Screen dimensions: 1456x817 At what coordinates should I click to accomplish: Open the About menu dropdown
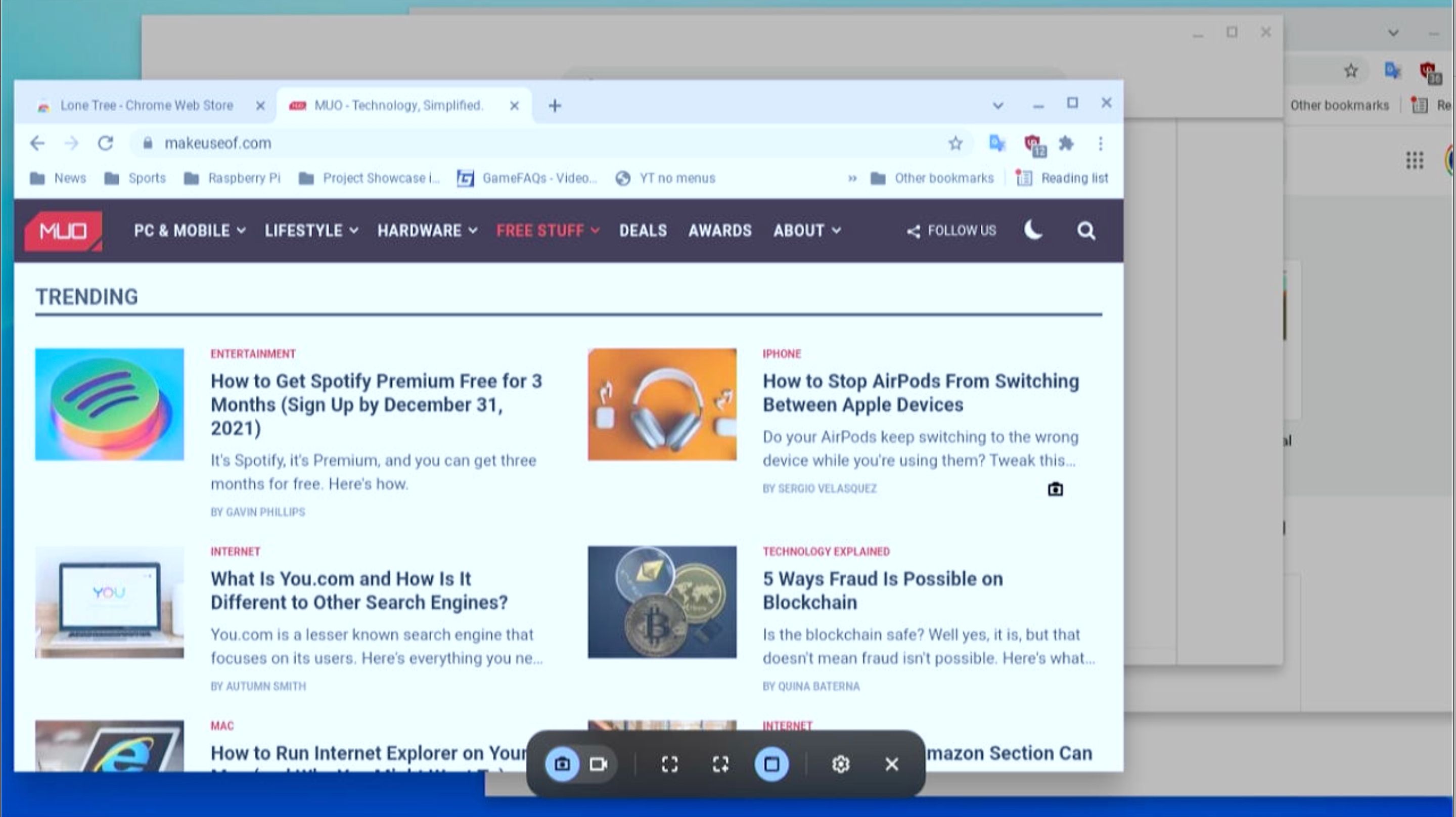[808, 230]
